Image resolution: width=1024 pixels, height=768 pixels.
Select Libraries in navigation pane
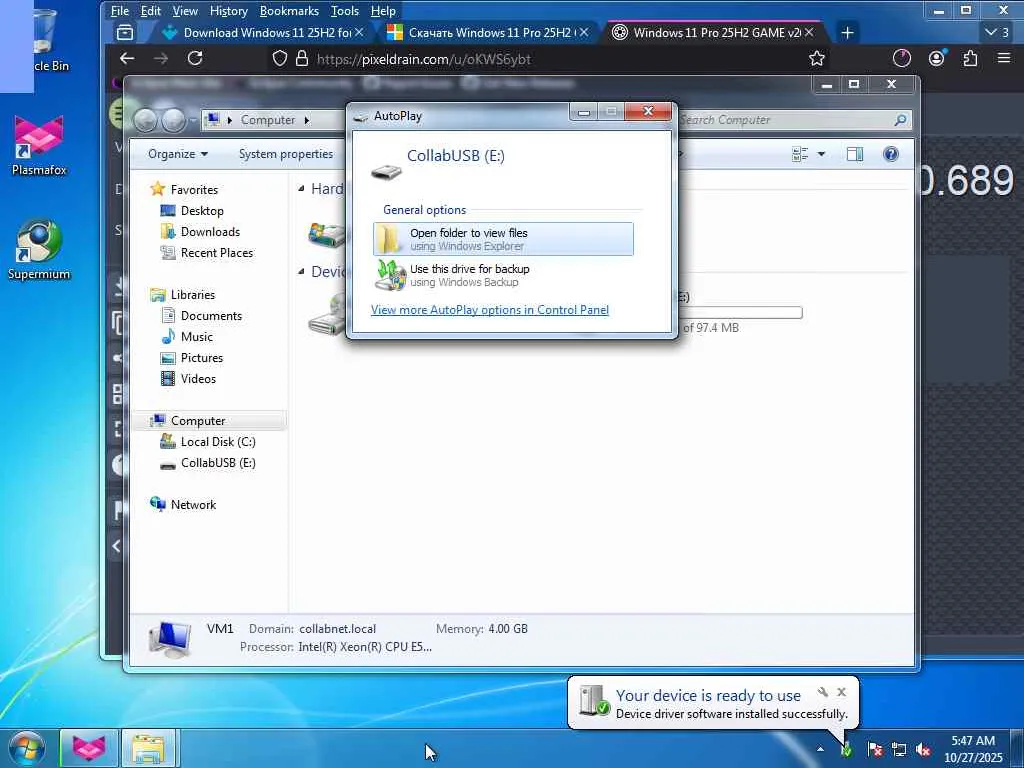193,295
